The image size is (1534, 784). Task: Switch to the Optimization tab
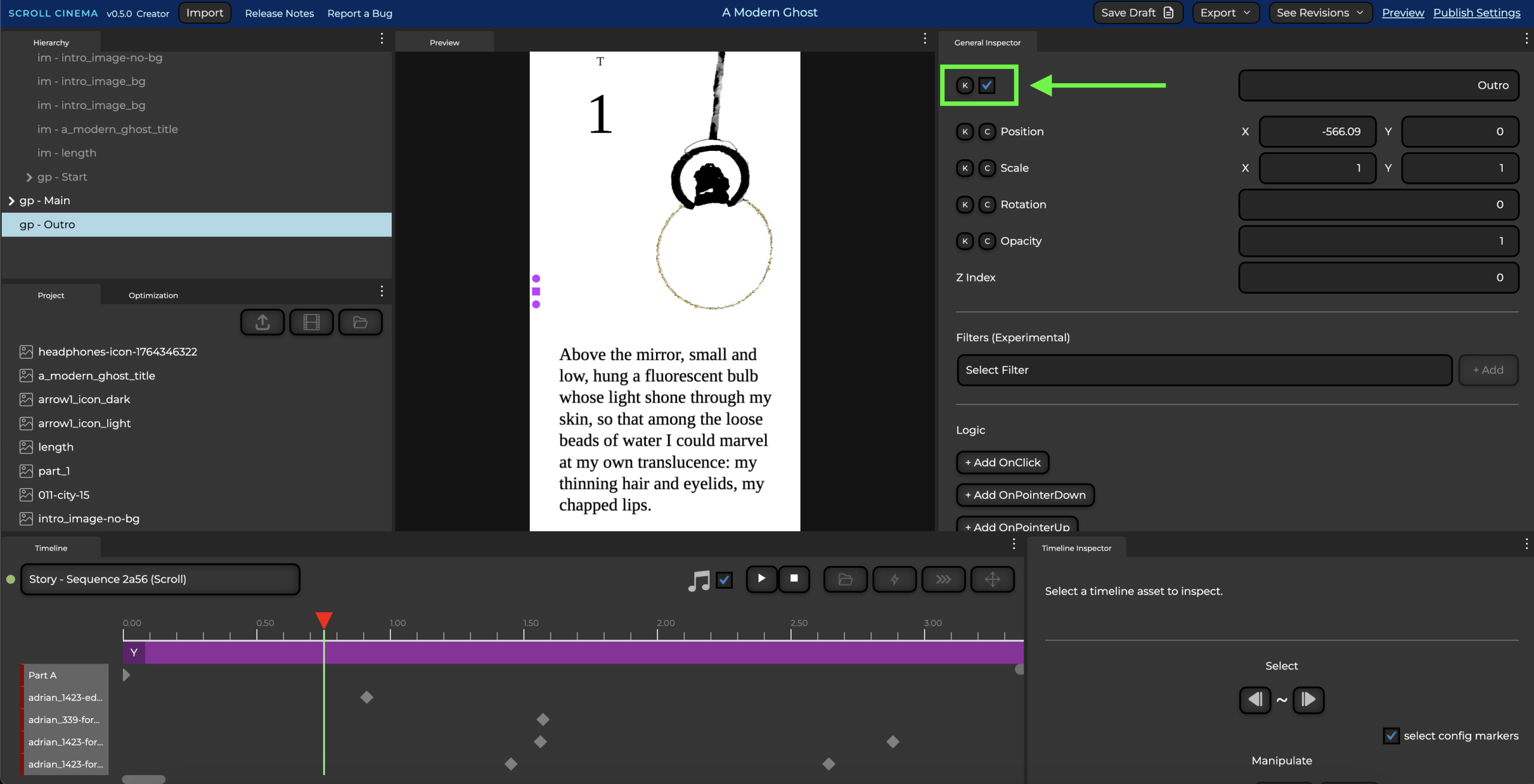point(153,295)
